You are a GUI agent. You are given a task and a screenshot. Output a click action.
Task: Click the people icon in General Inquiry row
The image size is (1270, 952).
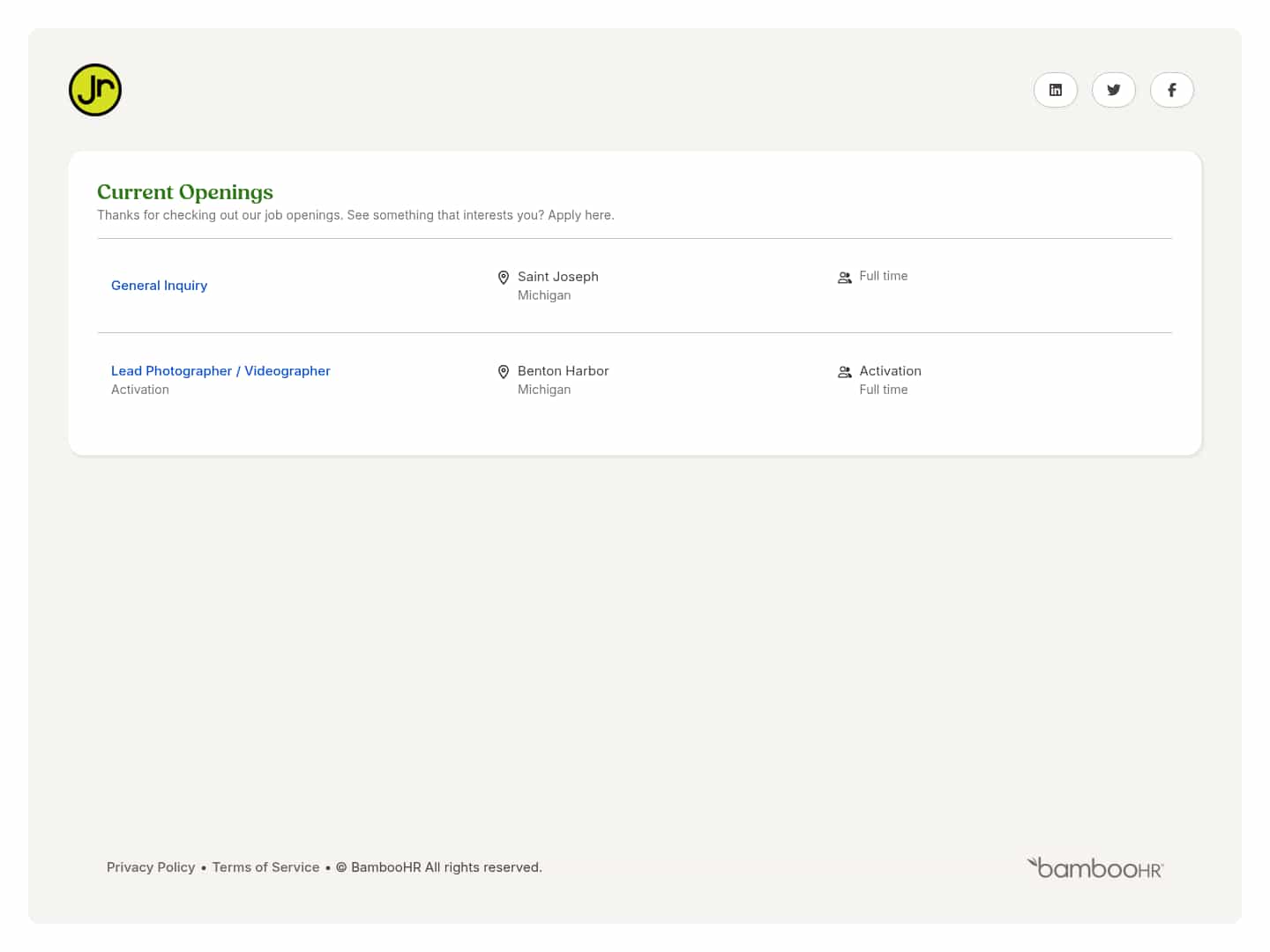844,278
